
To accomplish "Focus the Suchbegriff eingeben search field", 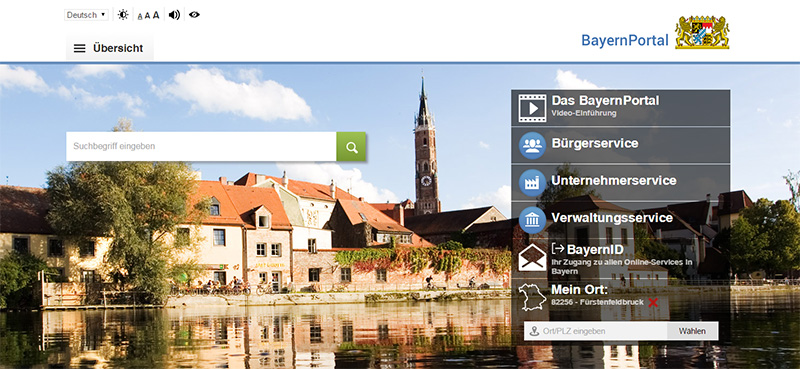I will 201,146.
